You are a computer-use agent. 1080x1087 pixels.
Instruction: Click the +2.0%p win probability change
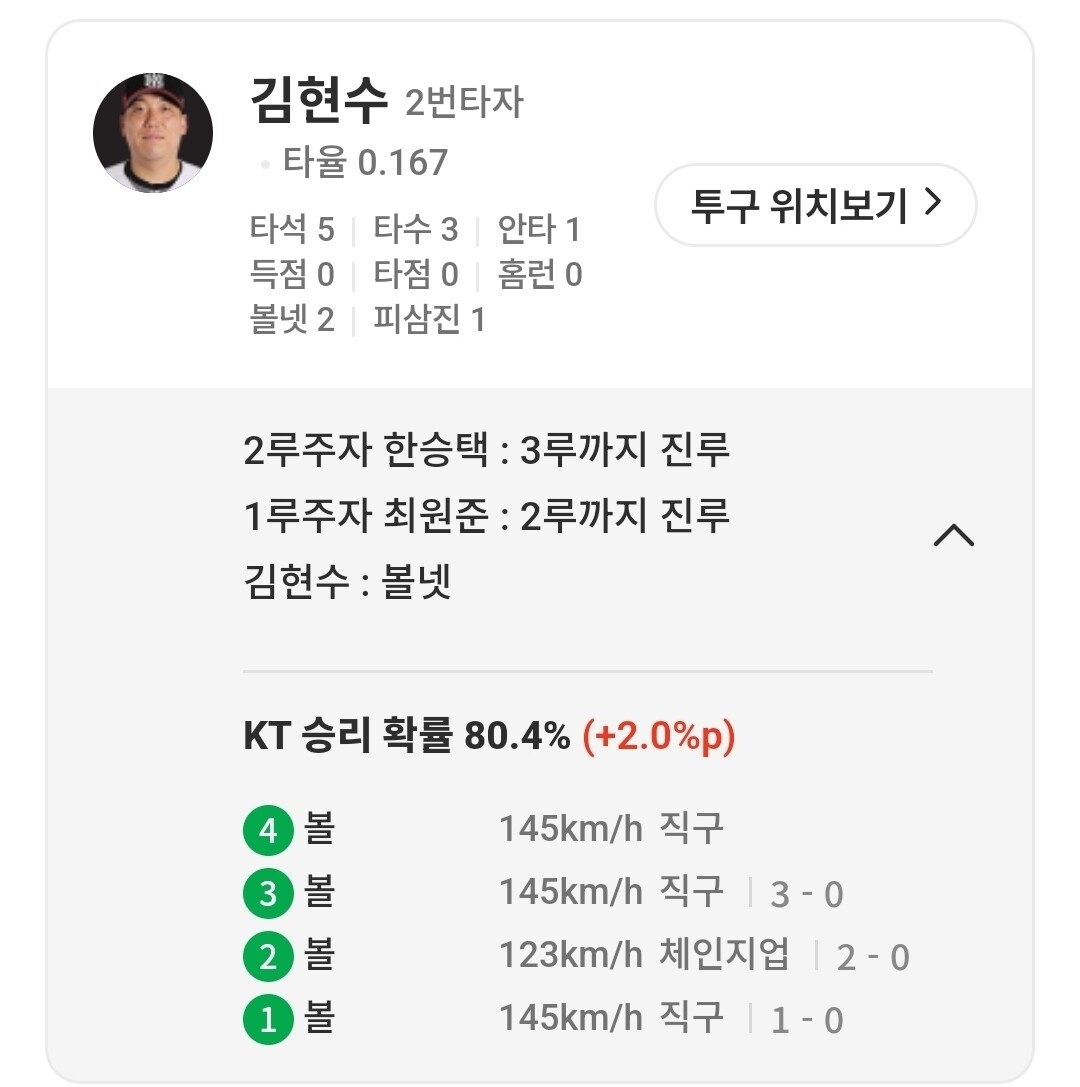(x=658, y=737)
